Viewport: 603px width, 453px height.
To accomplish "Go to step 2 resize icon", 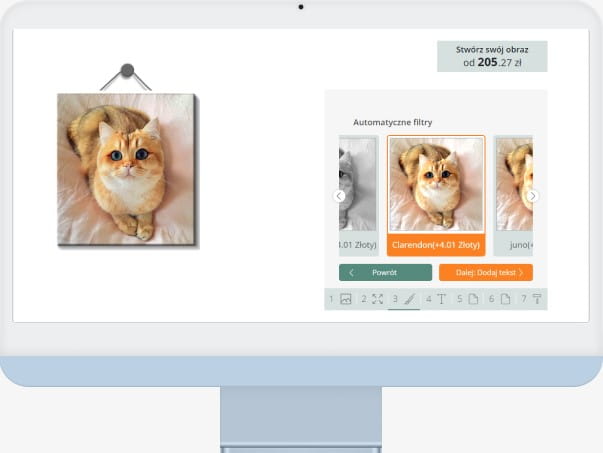I will point(377,299).
